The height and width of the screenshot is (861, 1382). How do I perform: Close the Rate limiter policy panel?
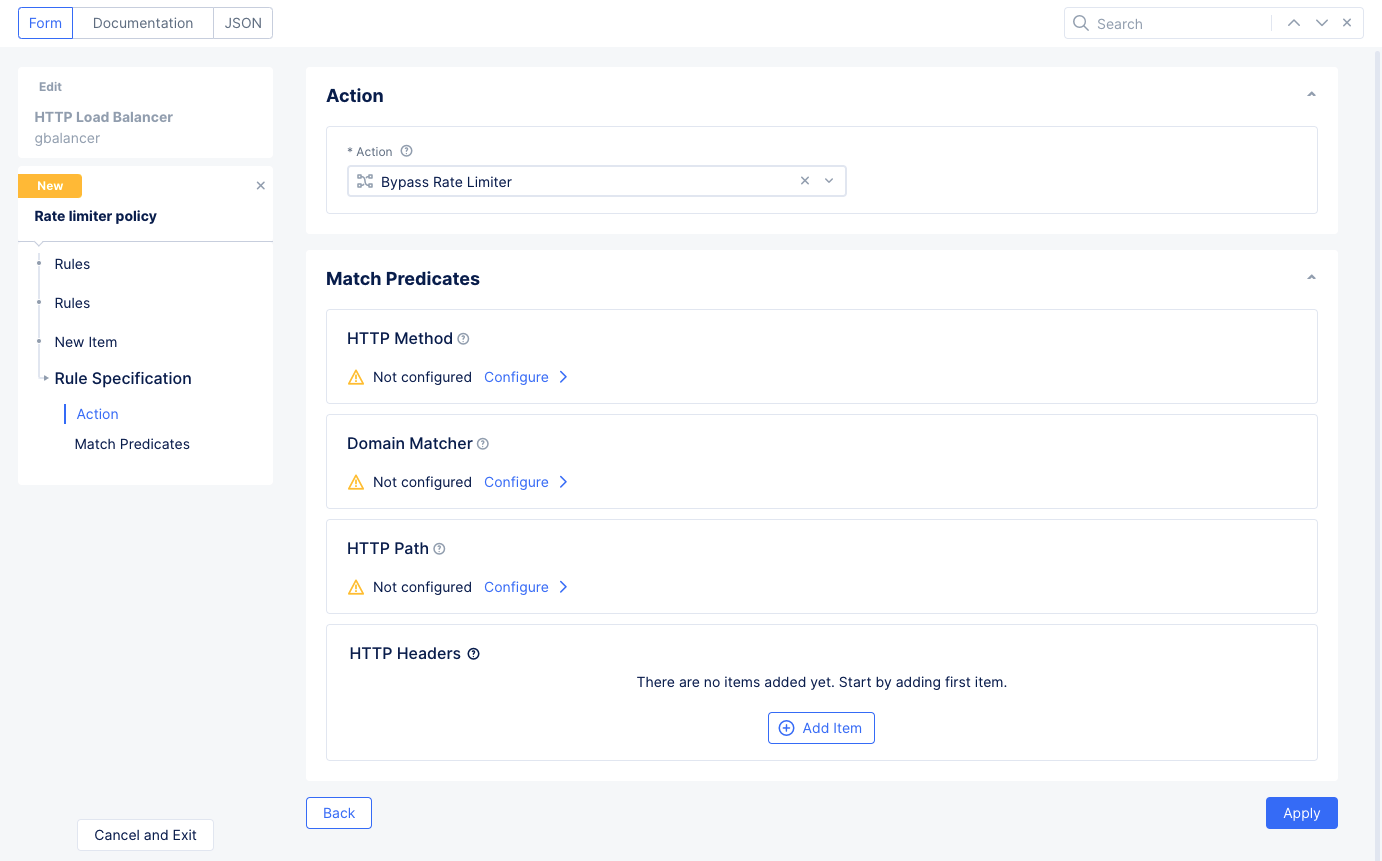point(261,186)
